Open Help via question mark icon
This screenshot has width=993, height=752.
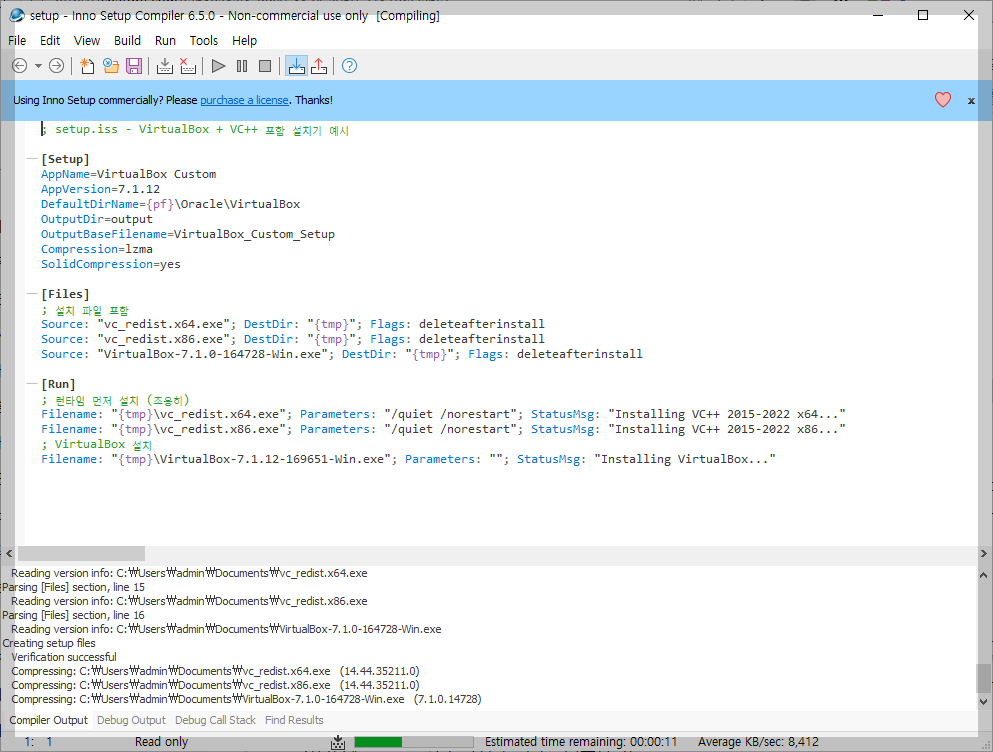coord(350,66)
